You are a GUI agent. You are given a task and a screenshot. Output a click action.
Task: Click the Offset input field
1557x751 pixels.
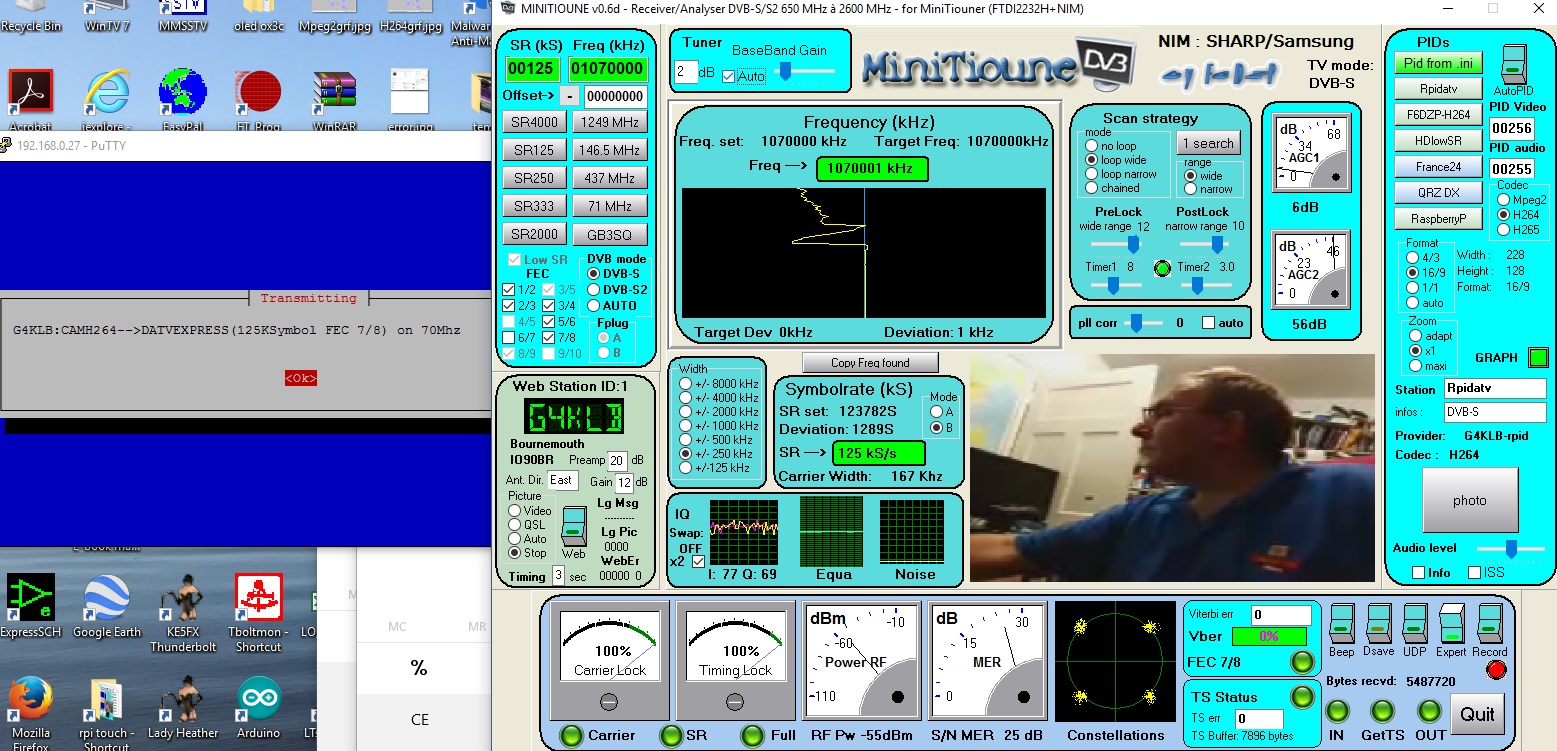[x=615, y=96]
